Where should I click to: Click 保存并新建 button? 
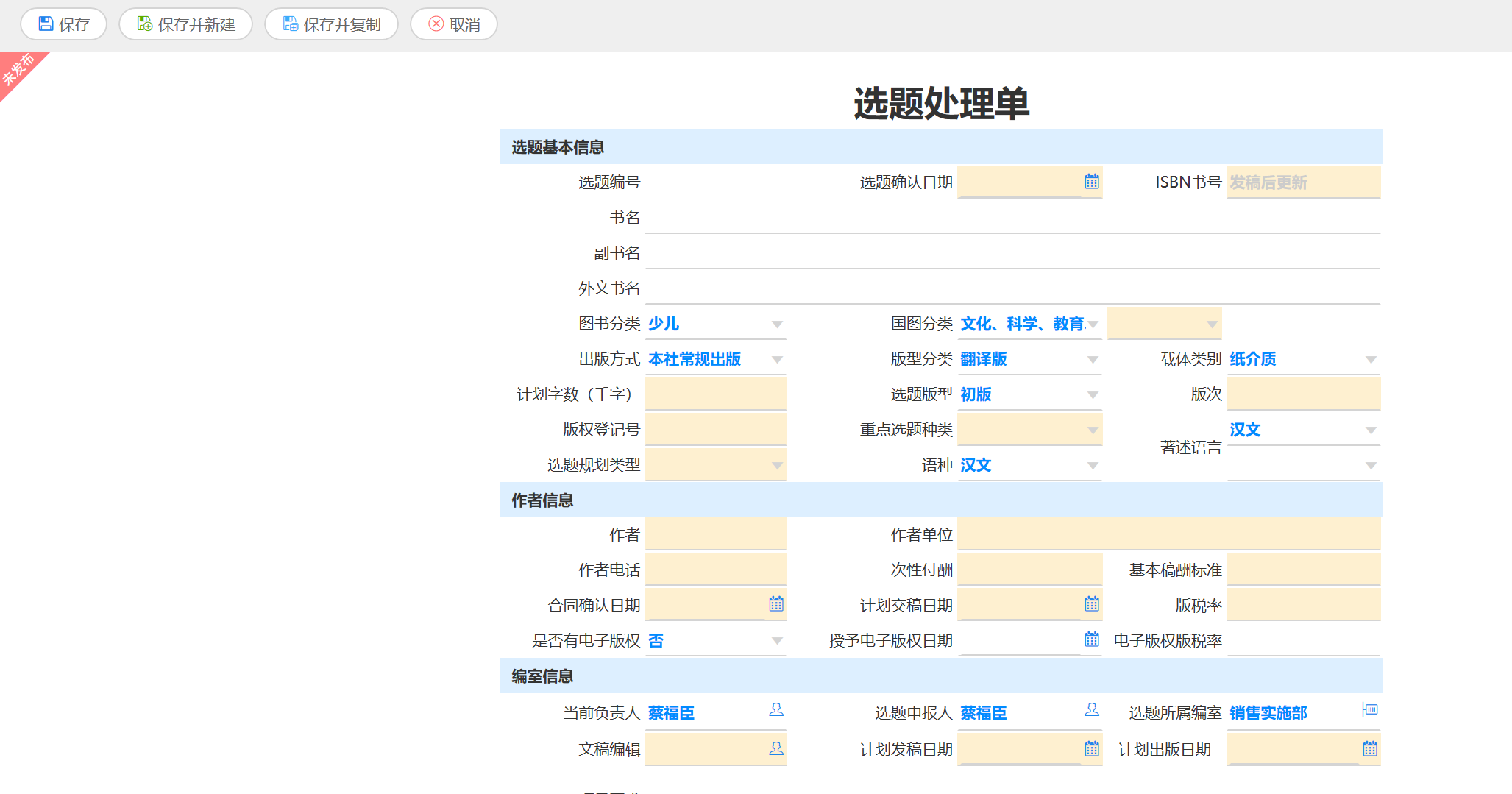[185, 24]
